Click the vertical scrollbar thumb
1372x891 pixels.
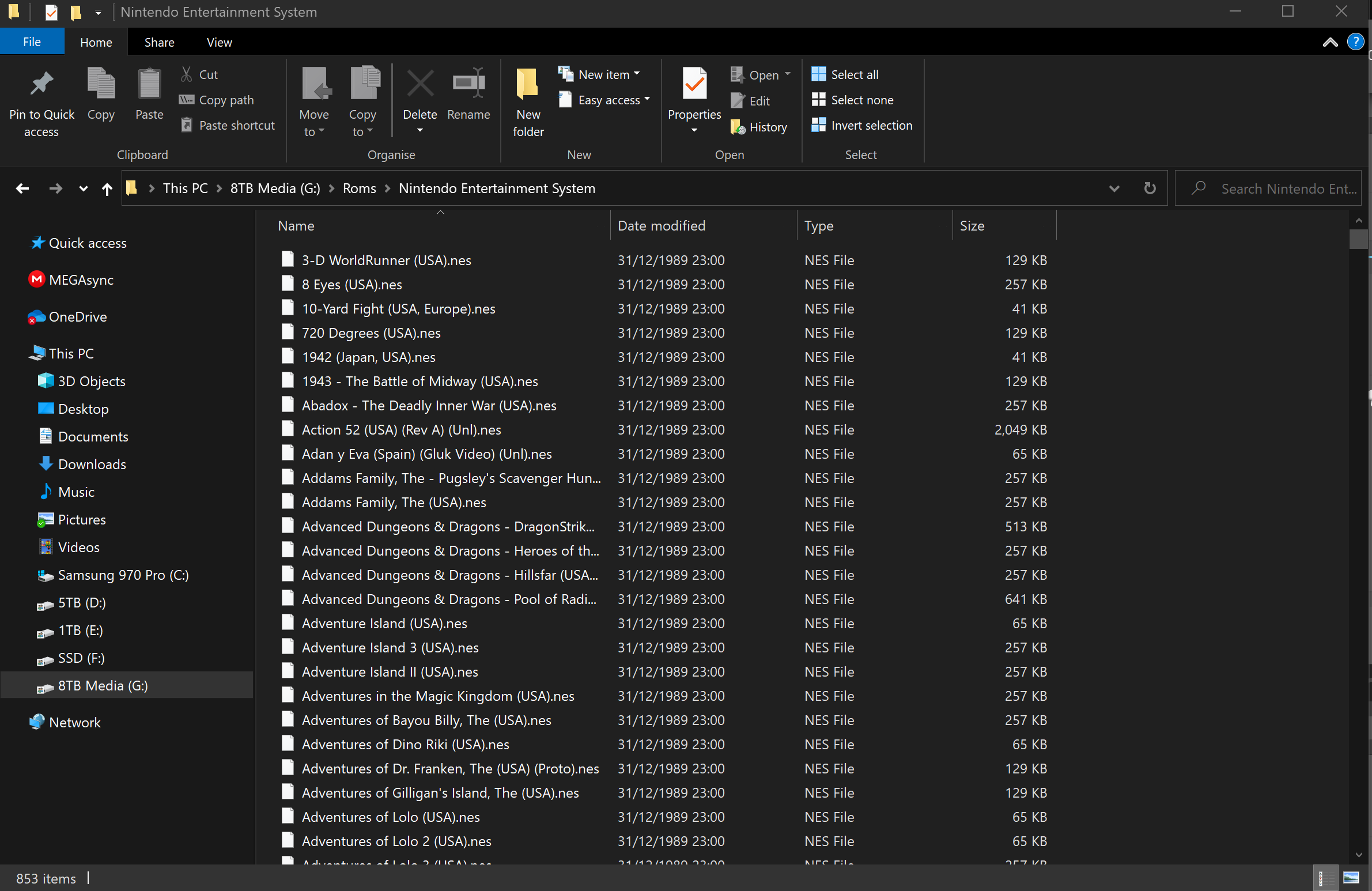[x=1358, y=239]
